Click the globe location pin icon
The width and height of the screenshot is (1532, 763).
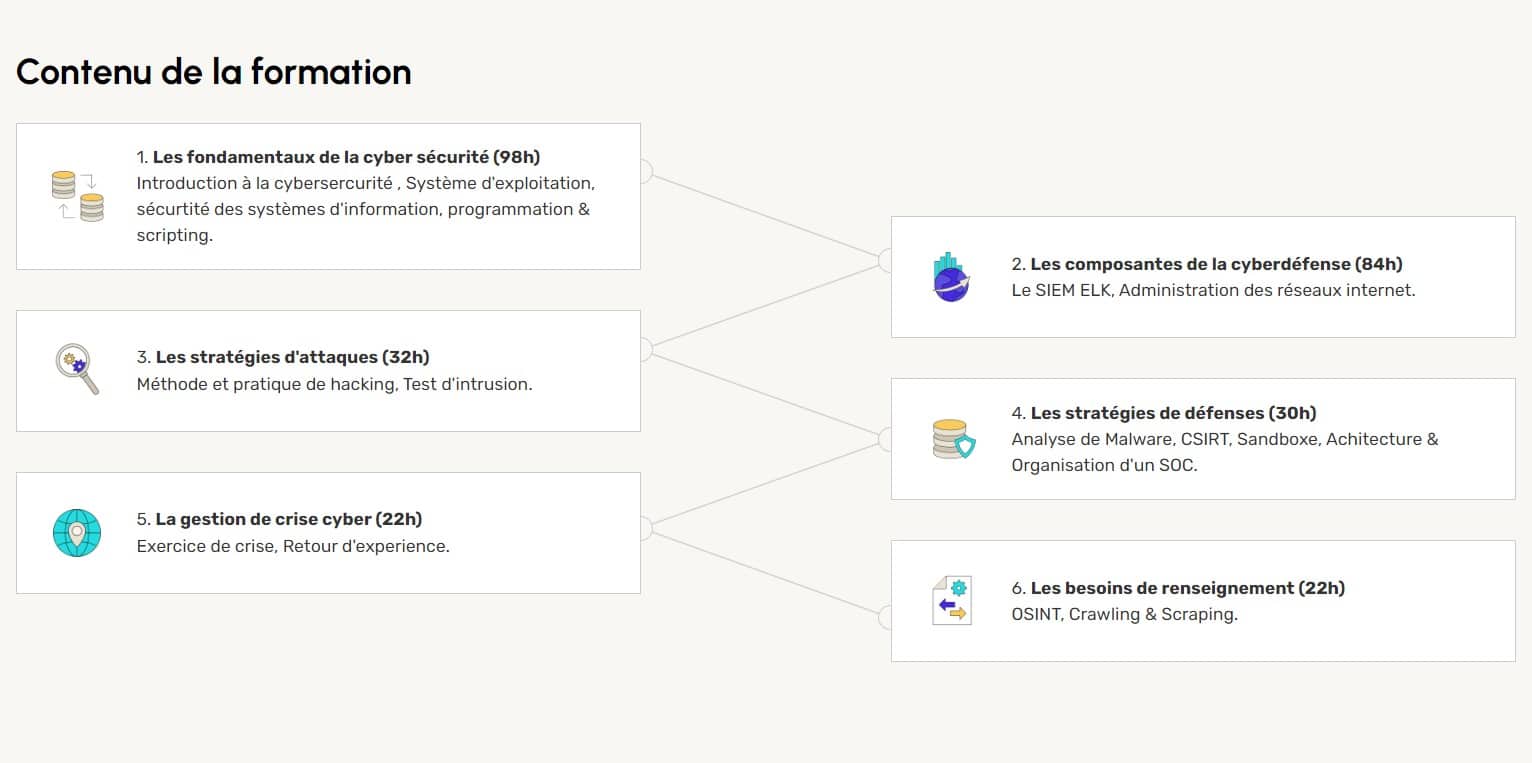pos(77,533)
